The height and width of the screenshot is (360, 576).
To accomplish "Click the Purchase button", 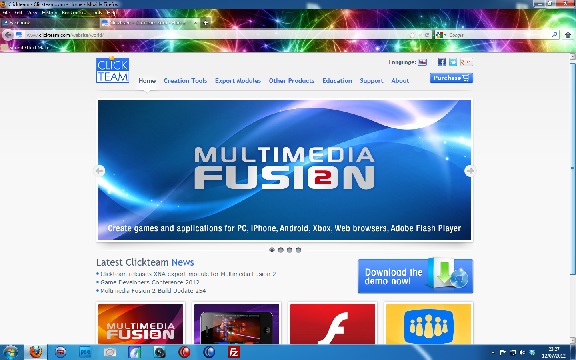I will [x=451, y=78].
